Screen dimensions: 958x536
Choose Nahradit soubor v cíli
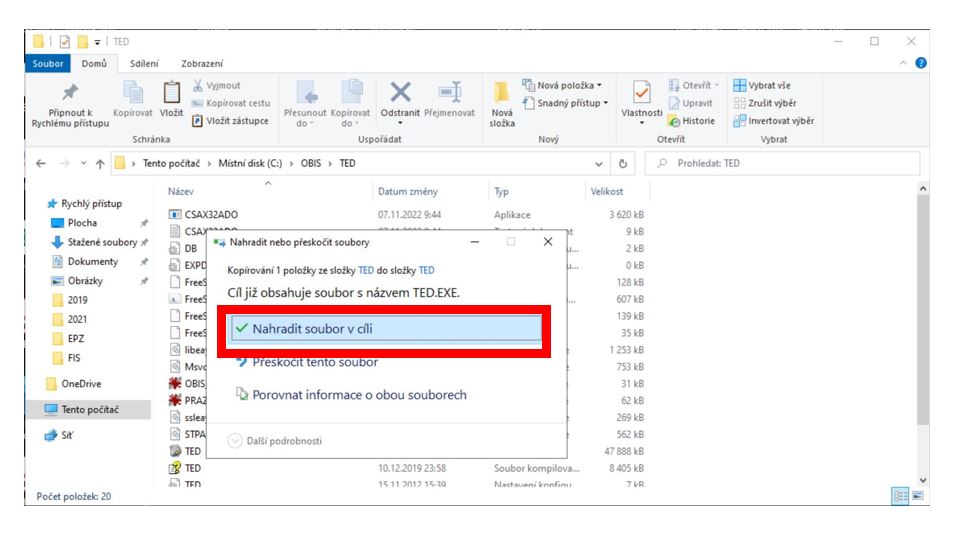coord(385,327)
